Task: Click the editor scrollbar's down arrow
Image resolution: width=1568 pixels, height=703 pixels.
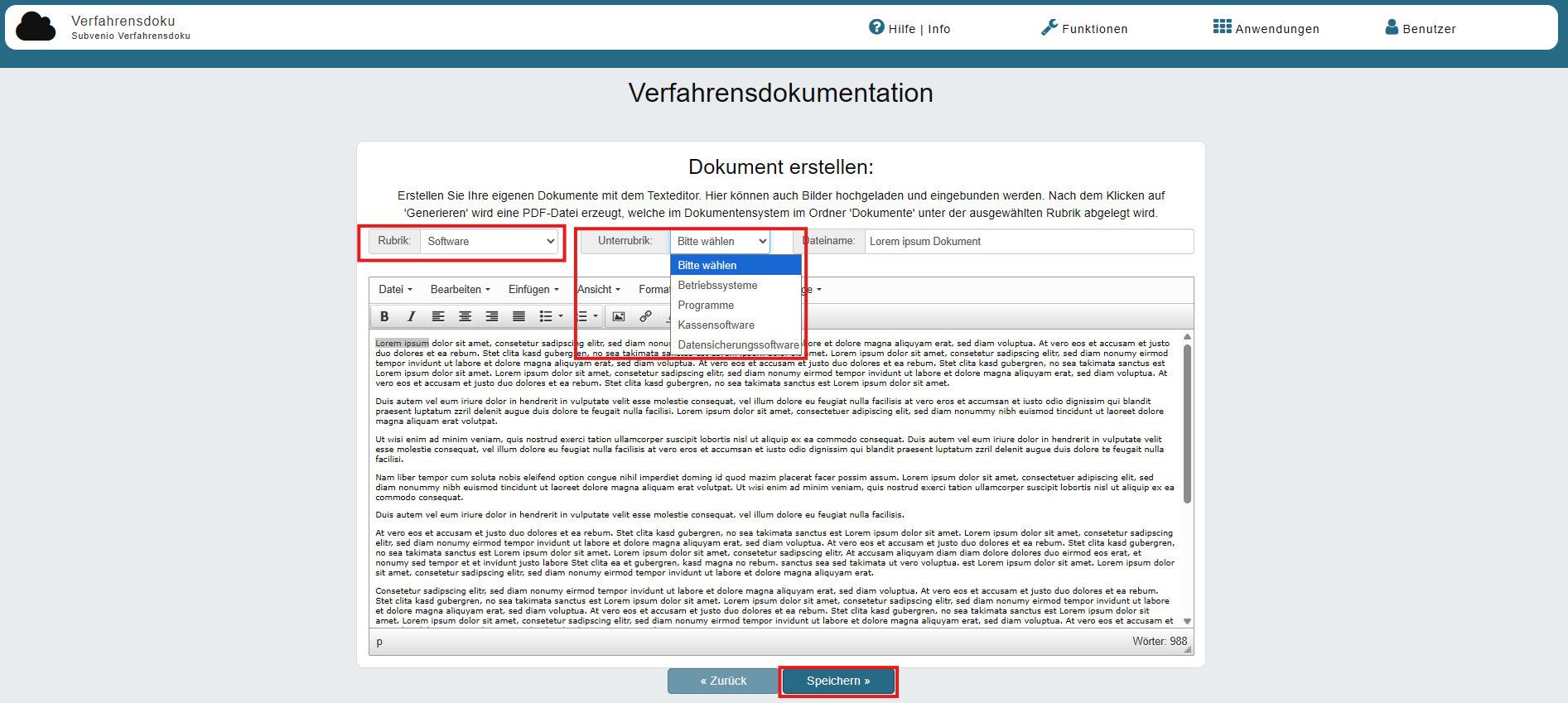Action: (1187, 621)
